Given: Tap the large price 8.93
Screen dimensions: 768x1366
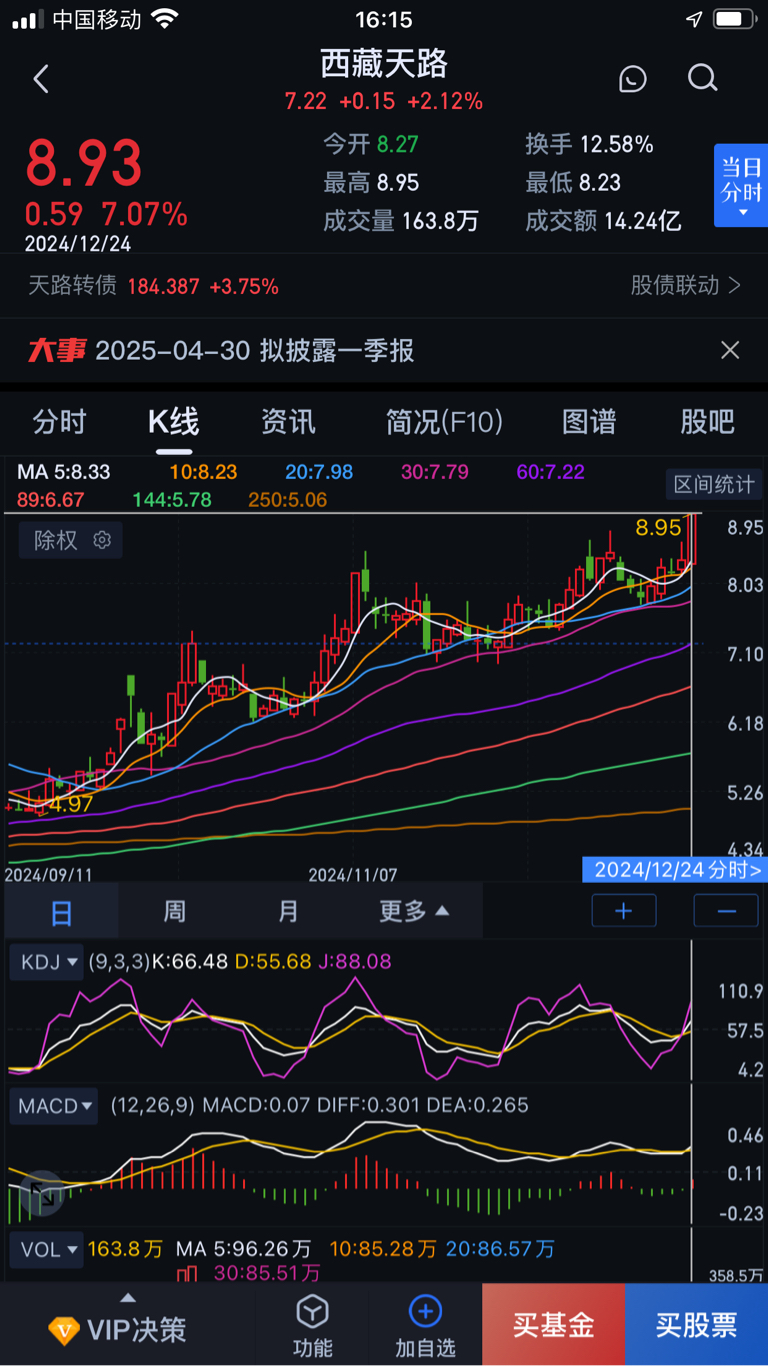Looking at the screenshot, I should pos(84,164).
